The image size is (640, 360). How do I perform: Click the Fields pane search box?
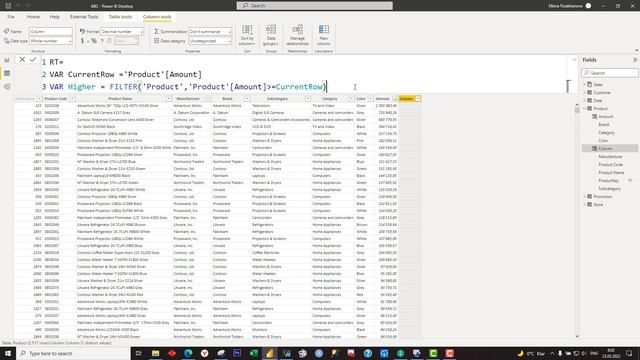pos(610,73)
